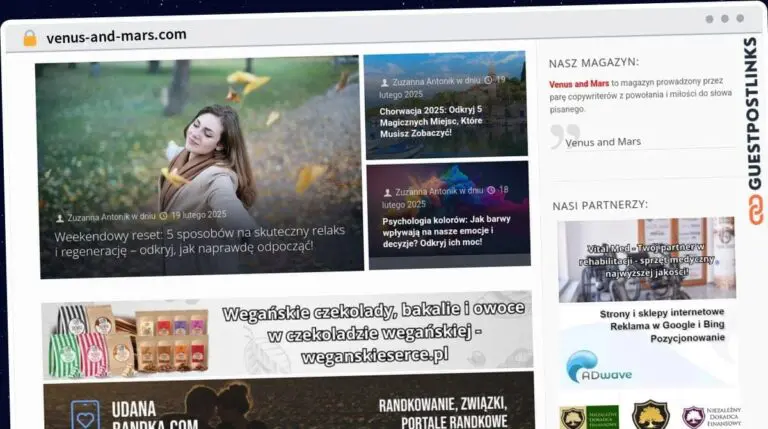Click the ADwave logo

598,367
